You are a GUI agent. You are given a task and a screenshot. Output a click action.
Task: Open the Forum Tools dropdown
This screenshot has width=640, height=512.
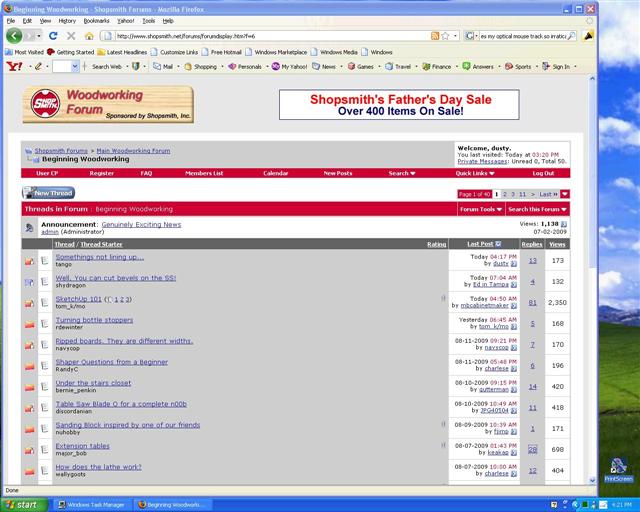pyautogui.click(x=481, y=209)
